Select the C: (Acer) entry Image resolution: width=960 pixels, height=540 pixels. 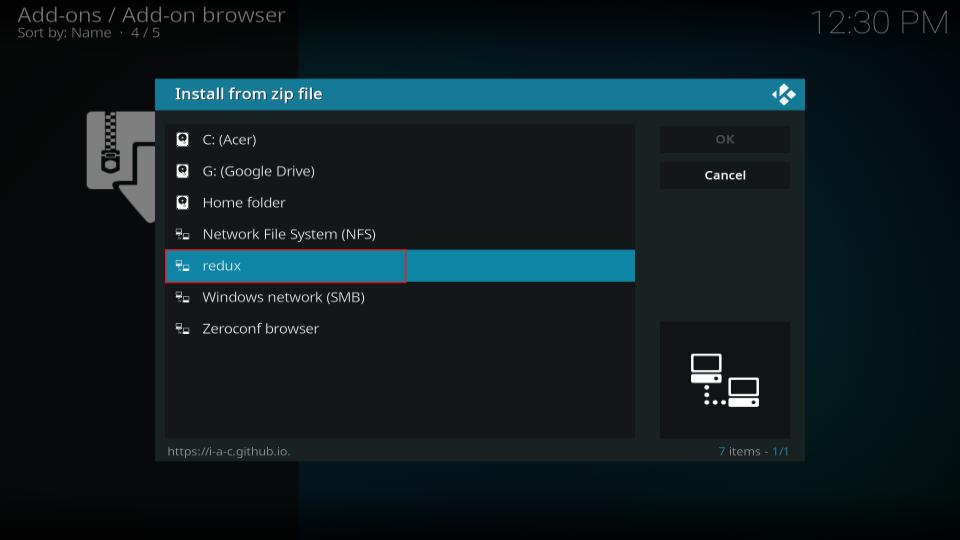(x=400, y=140)
